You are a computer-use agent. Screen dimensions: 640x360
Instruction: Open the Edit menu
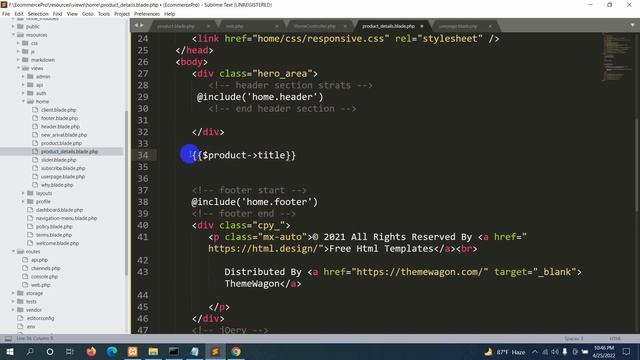pyautogui.click(x=19, y=13)
